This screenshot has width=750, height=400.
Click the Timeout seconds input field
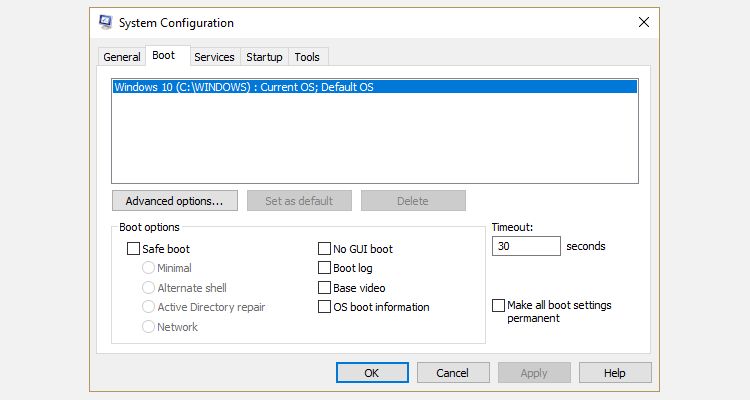pyautogui.click(x=526, y=246)
